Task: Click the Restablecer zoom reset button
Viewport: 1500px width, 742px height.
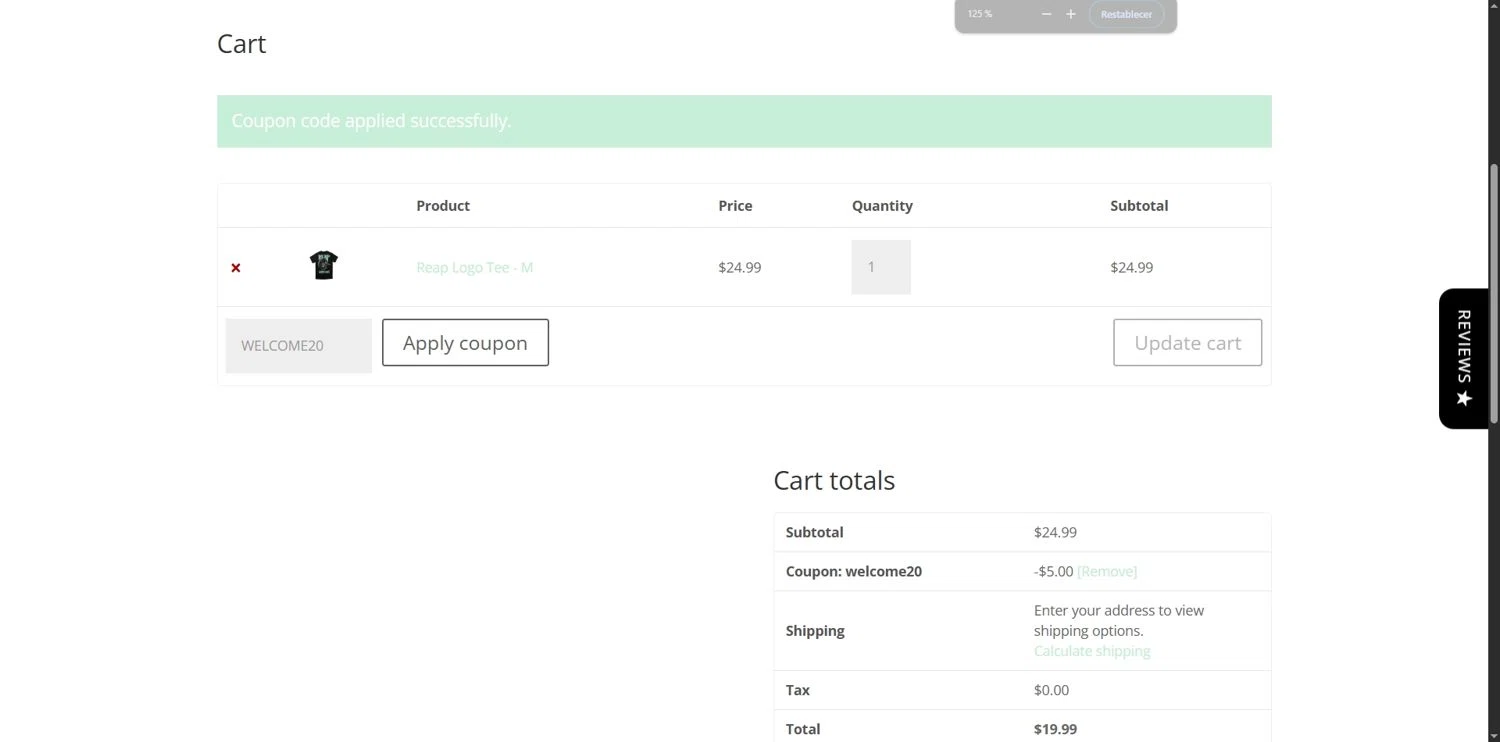Action: pos(1126,14)
